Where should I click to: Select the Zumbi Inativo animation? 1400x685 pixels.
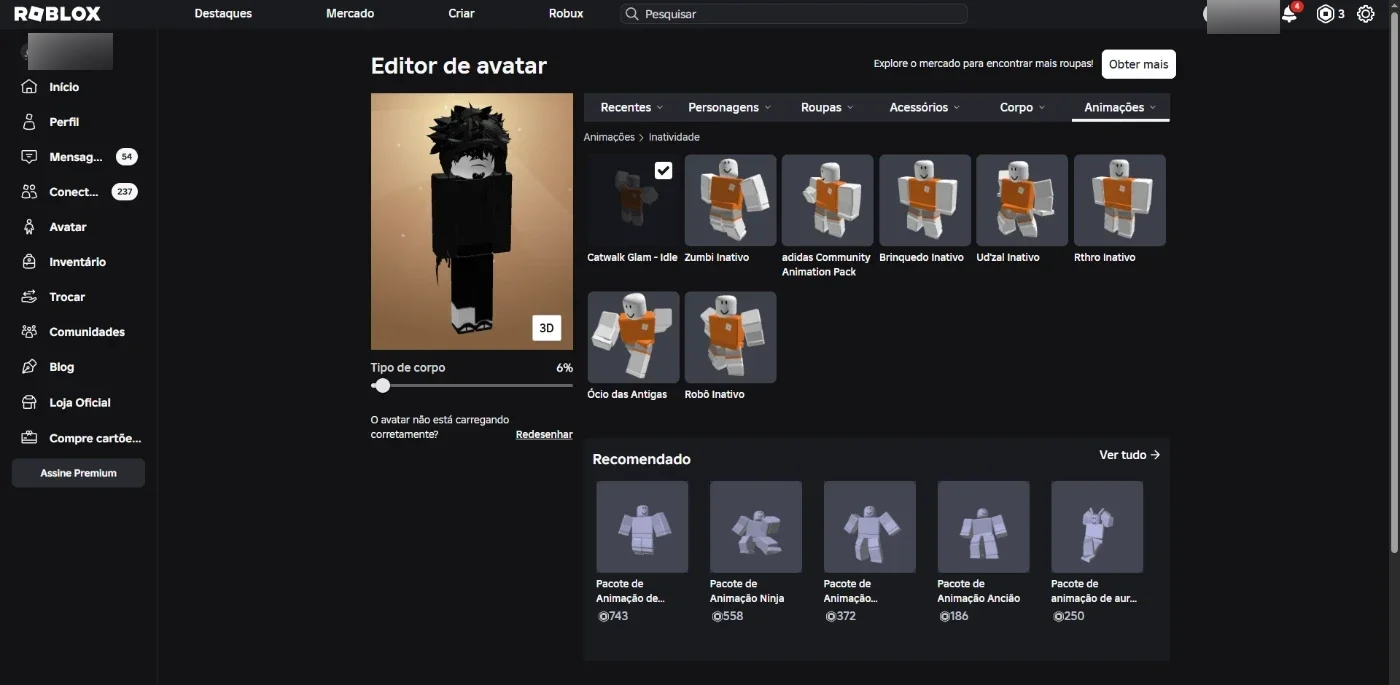(x=730, y=200)
